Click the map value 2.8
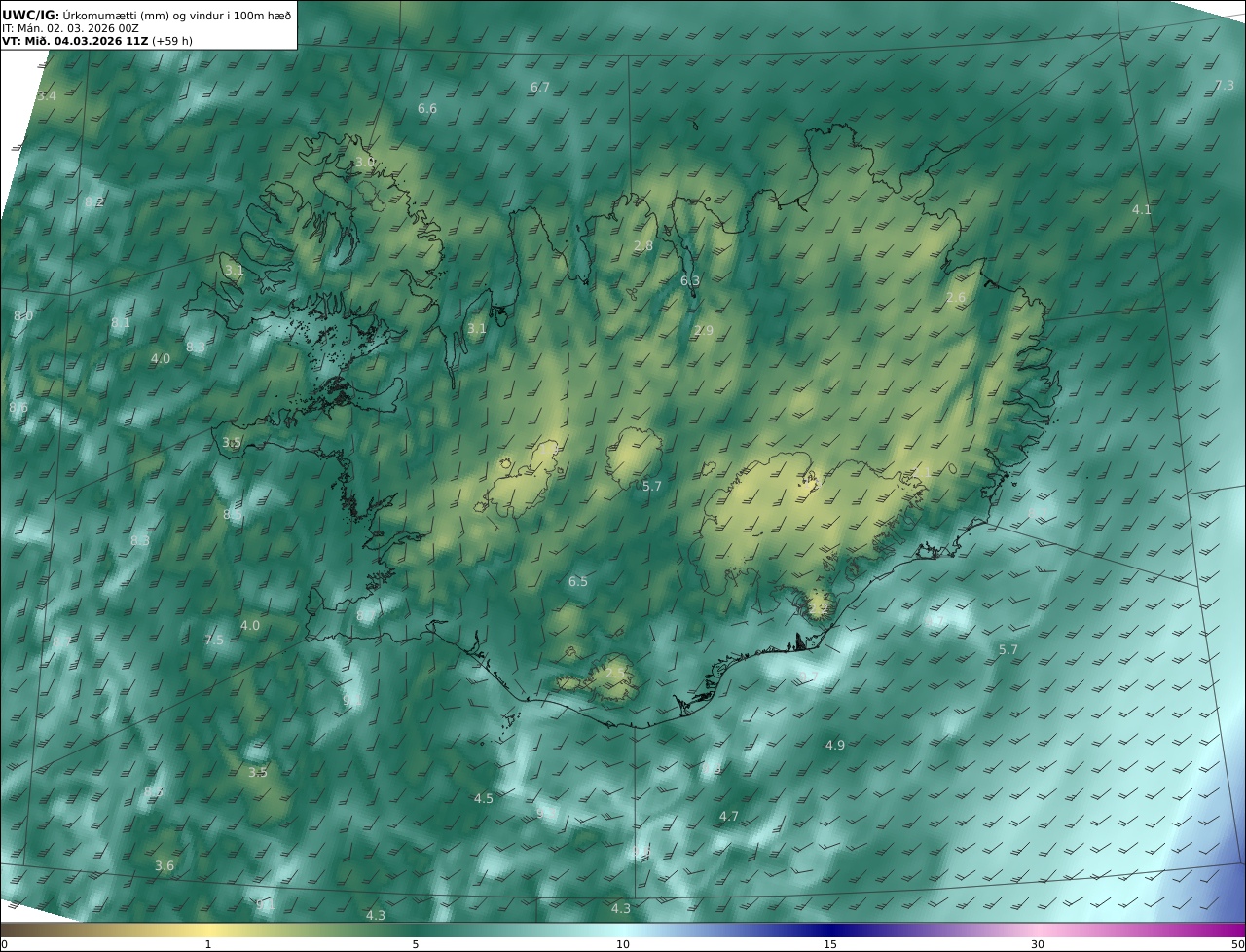 (x=643, y=246)
